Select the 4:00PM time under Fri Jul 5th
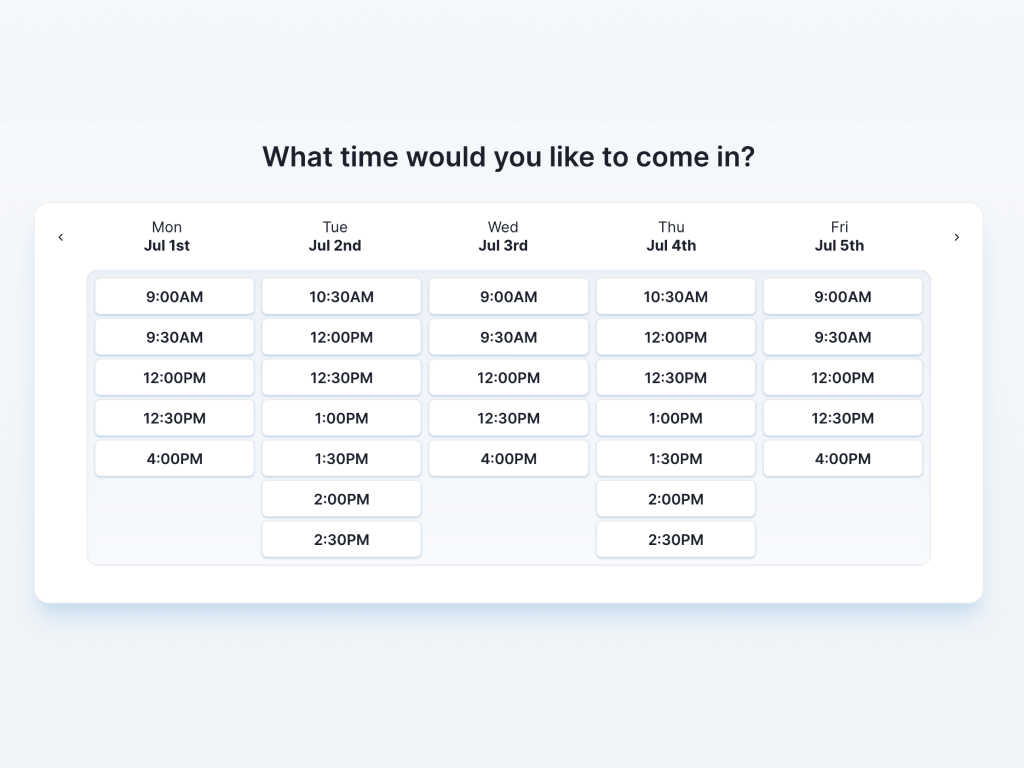This screenshot has width=1024, height=768. 842,458
